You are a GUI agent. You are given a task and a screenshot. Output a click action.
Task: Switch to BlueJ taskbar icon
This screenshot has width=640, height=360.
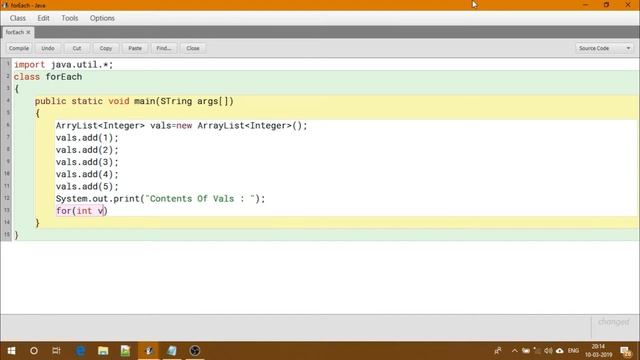[149, 351]
